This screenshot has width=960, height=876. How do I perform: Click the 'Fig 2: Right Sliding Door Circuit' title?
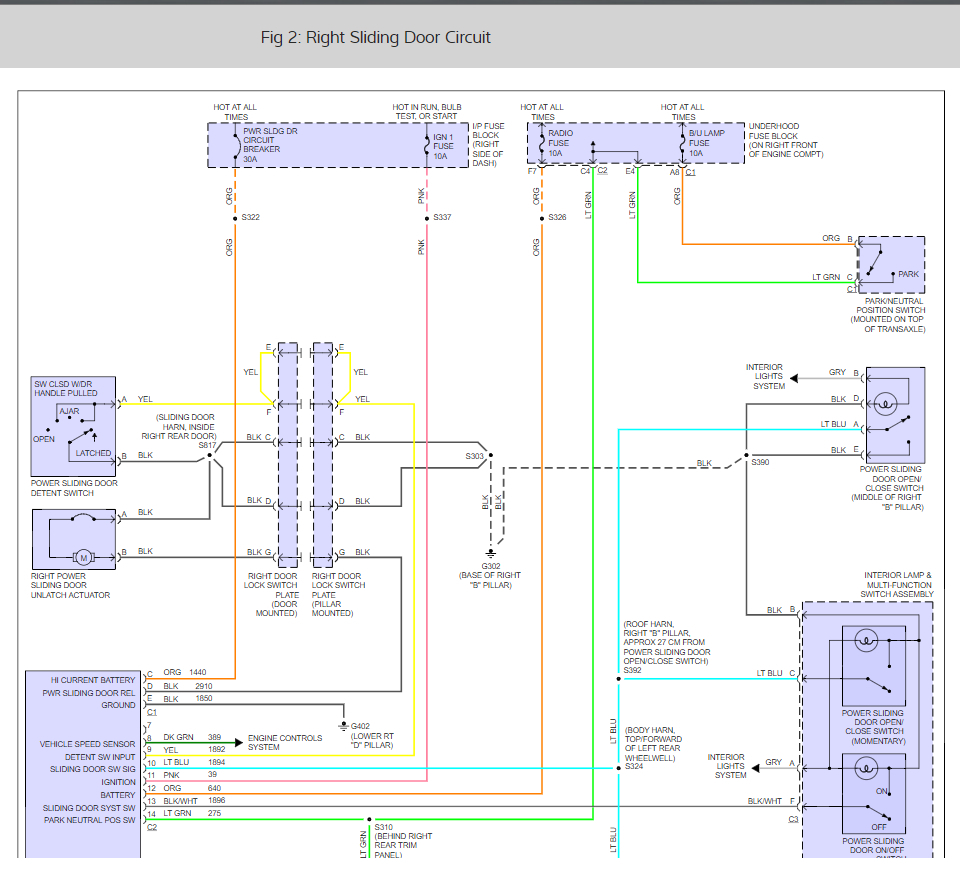(x=375, y=37)
